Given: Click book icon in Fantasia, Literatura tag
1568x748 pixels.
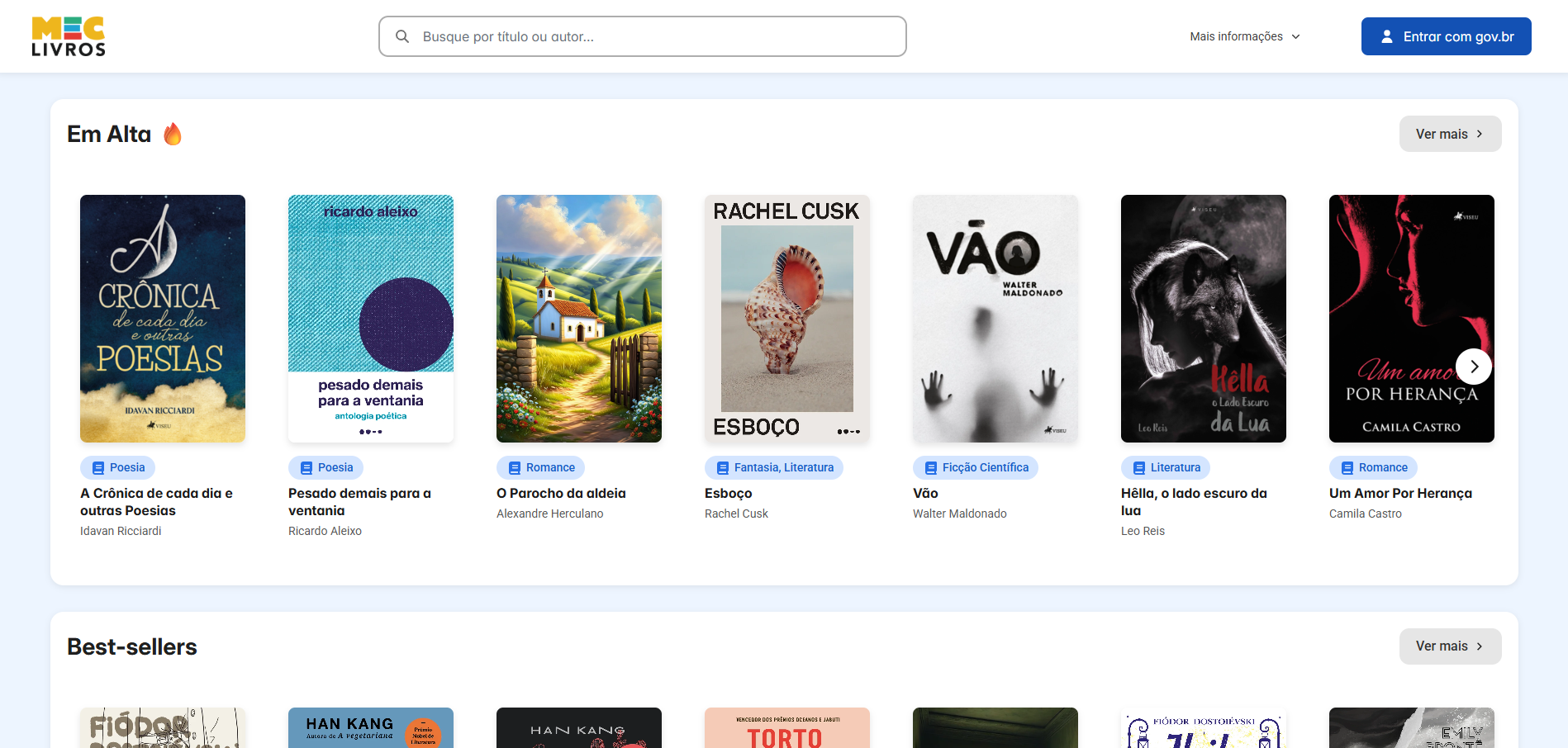Looking at the screenshot, I should [723, 467].
